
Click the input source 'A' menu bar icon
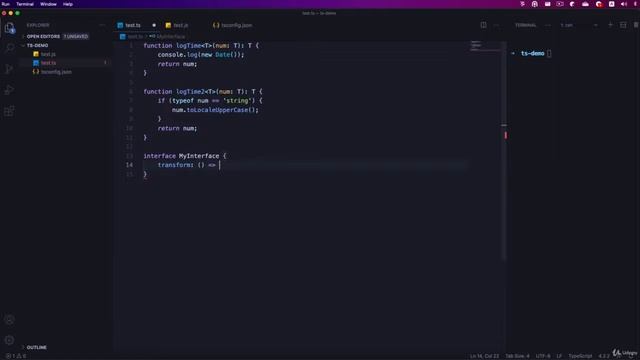coord(611,4)
